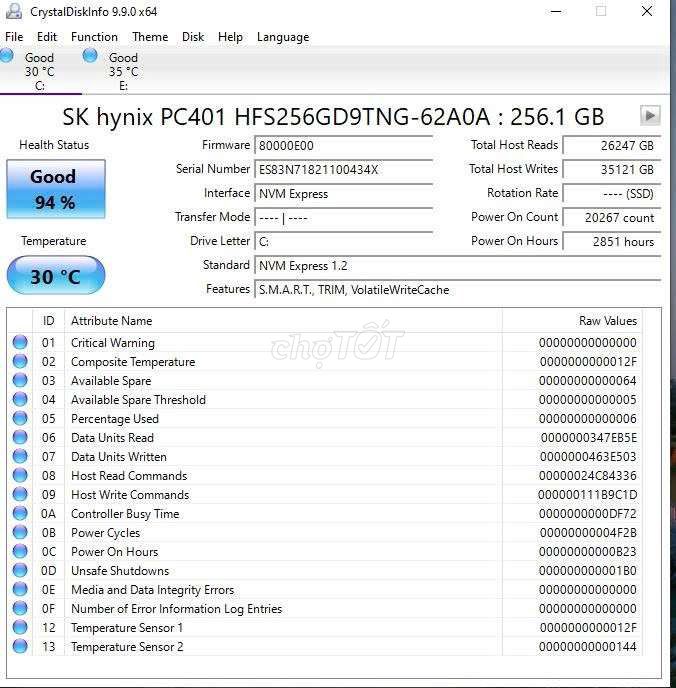Click the Attribute Name column header
This screenshot has height=688, width=676.
[283, 321]
